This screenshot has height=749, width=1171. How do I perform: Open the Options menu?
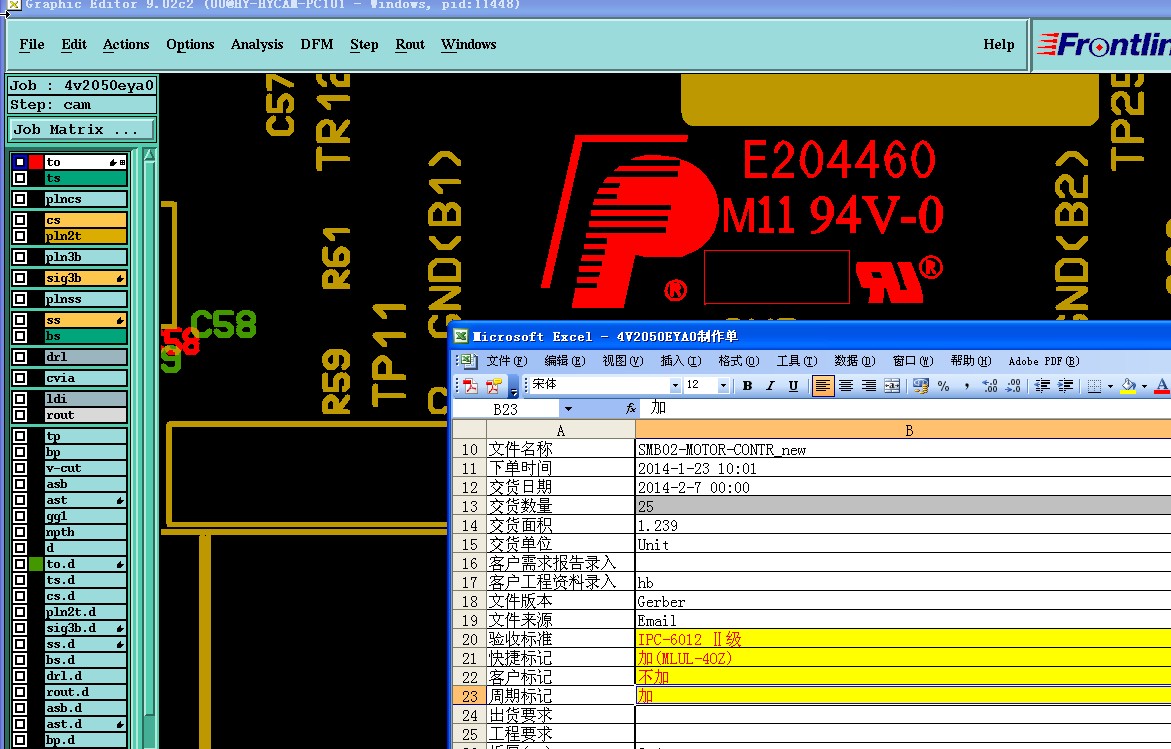point(190,45)
